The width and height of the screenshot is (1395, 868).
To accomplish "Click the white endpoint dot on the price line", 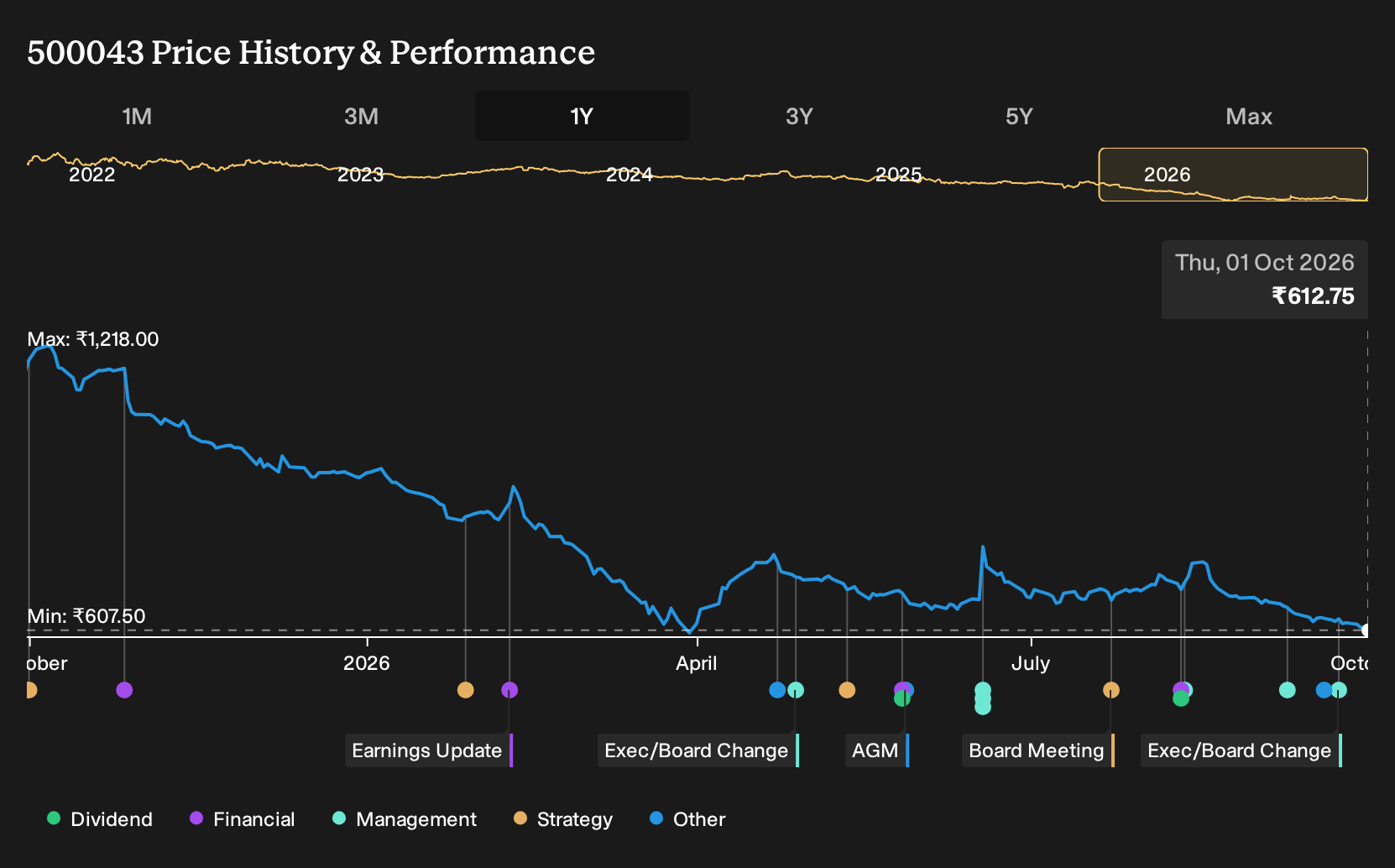I will (1366, 630).
